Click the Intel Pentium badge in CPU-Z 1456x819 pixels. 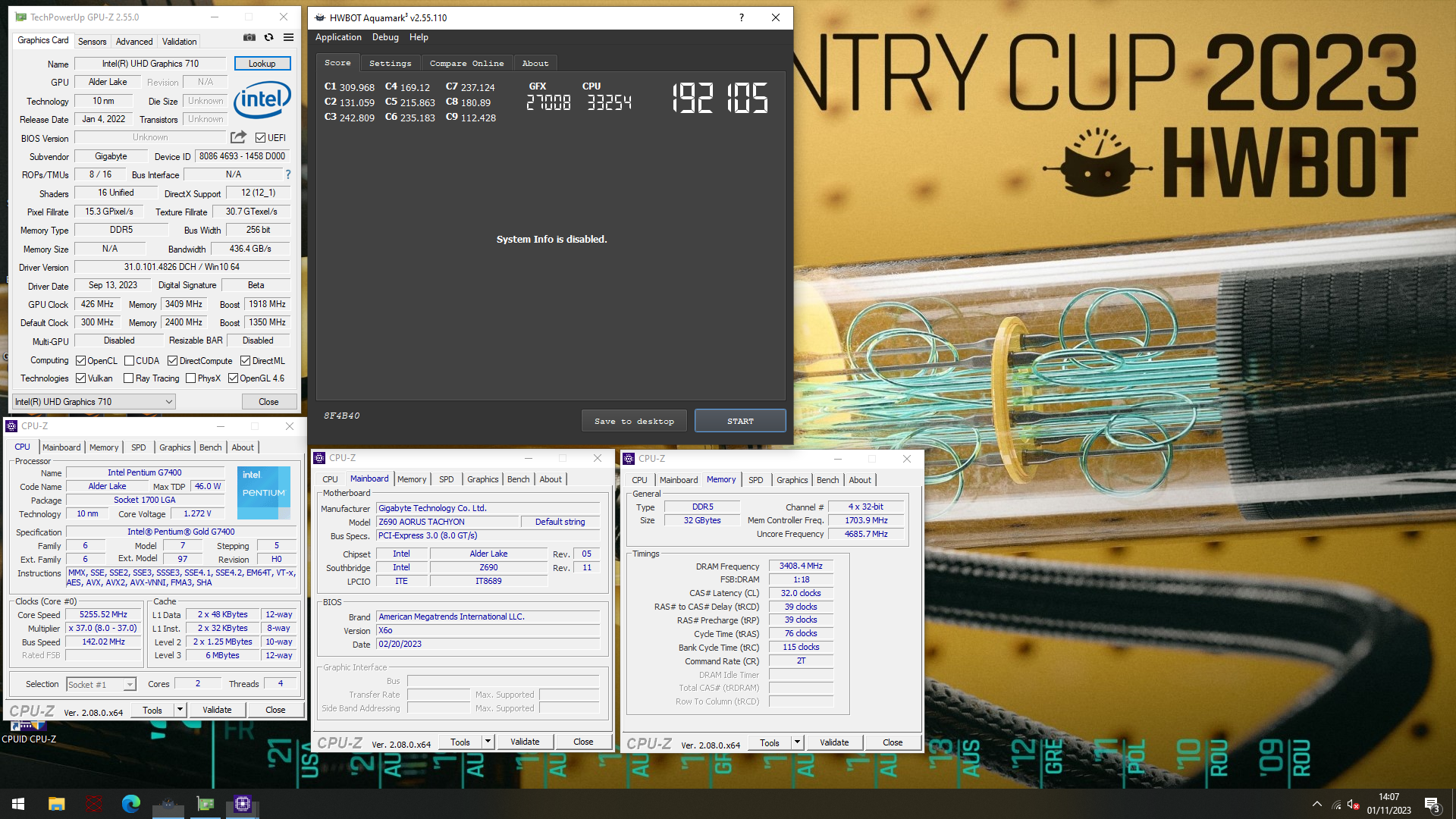tap(264, 492)
